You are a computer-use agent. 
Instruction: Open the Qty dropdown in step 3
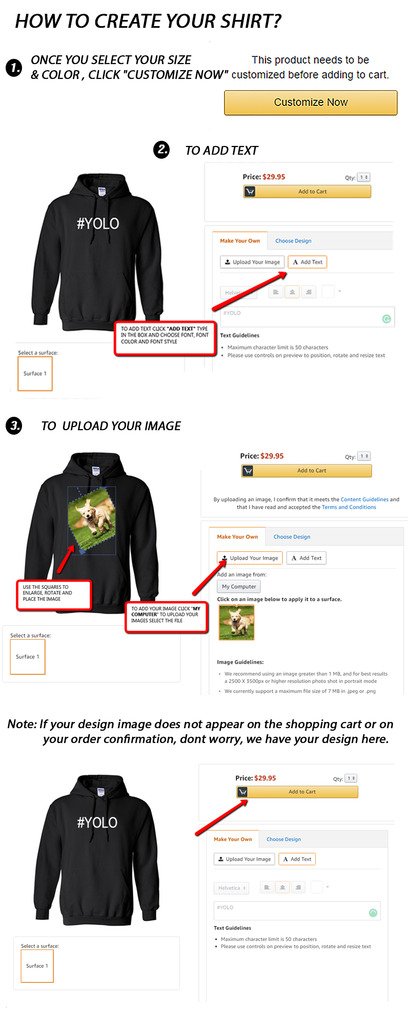pos(365,456)
